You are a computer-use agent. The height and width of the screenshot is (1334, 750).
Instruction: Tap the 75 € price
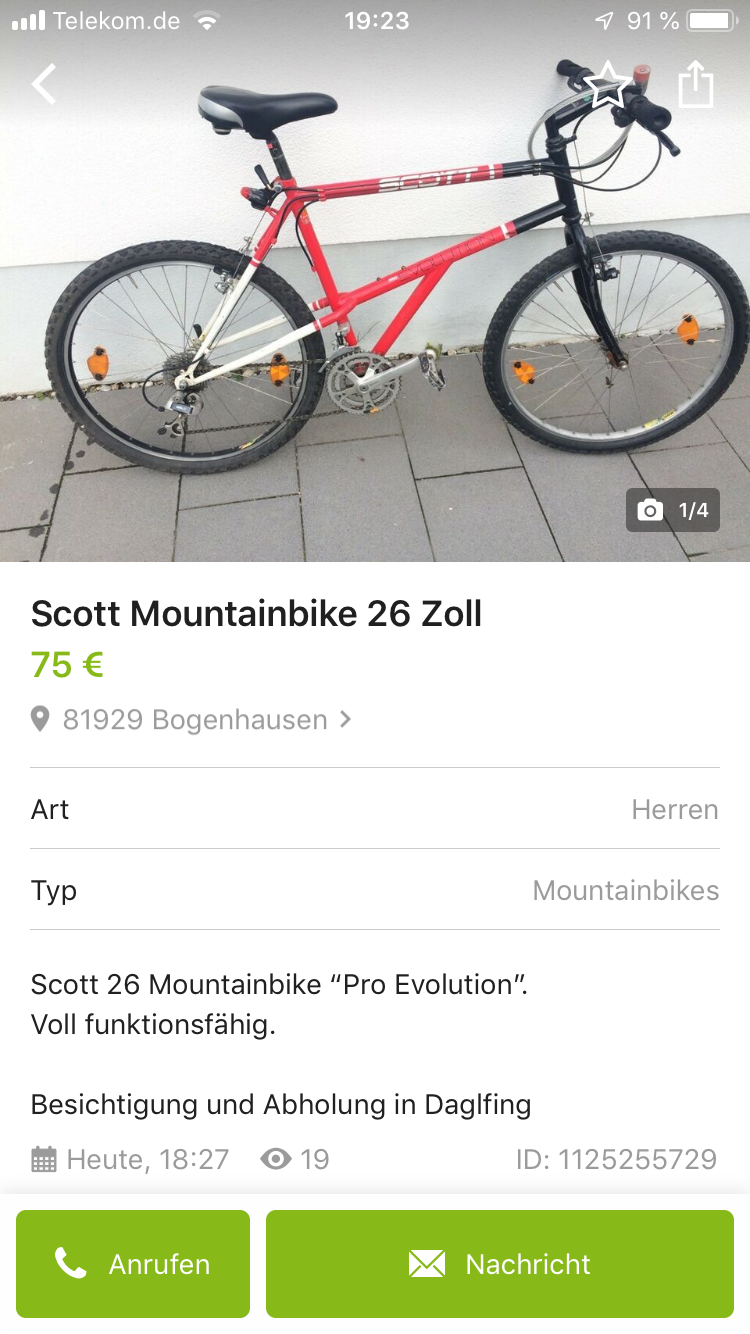(68, 665)
